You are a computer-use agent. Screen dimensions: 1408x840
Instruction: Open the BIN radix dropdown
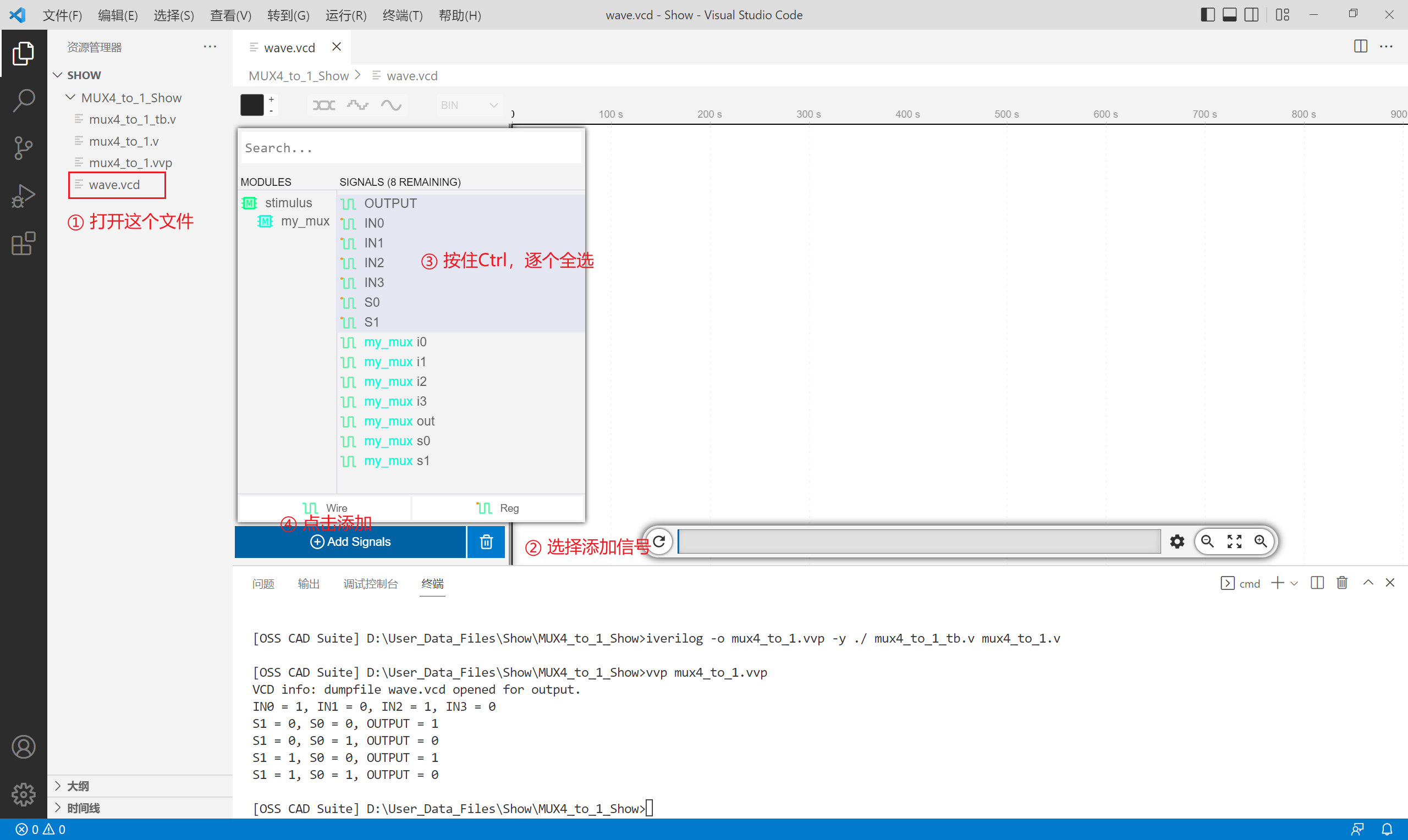coord(469,106)
